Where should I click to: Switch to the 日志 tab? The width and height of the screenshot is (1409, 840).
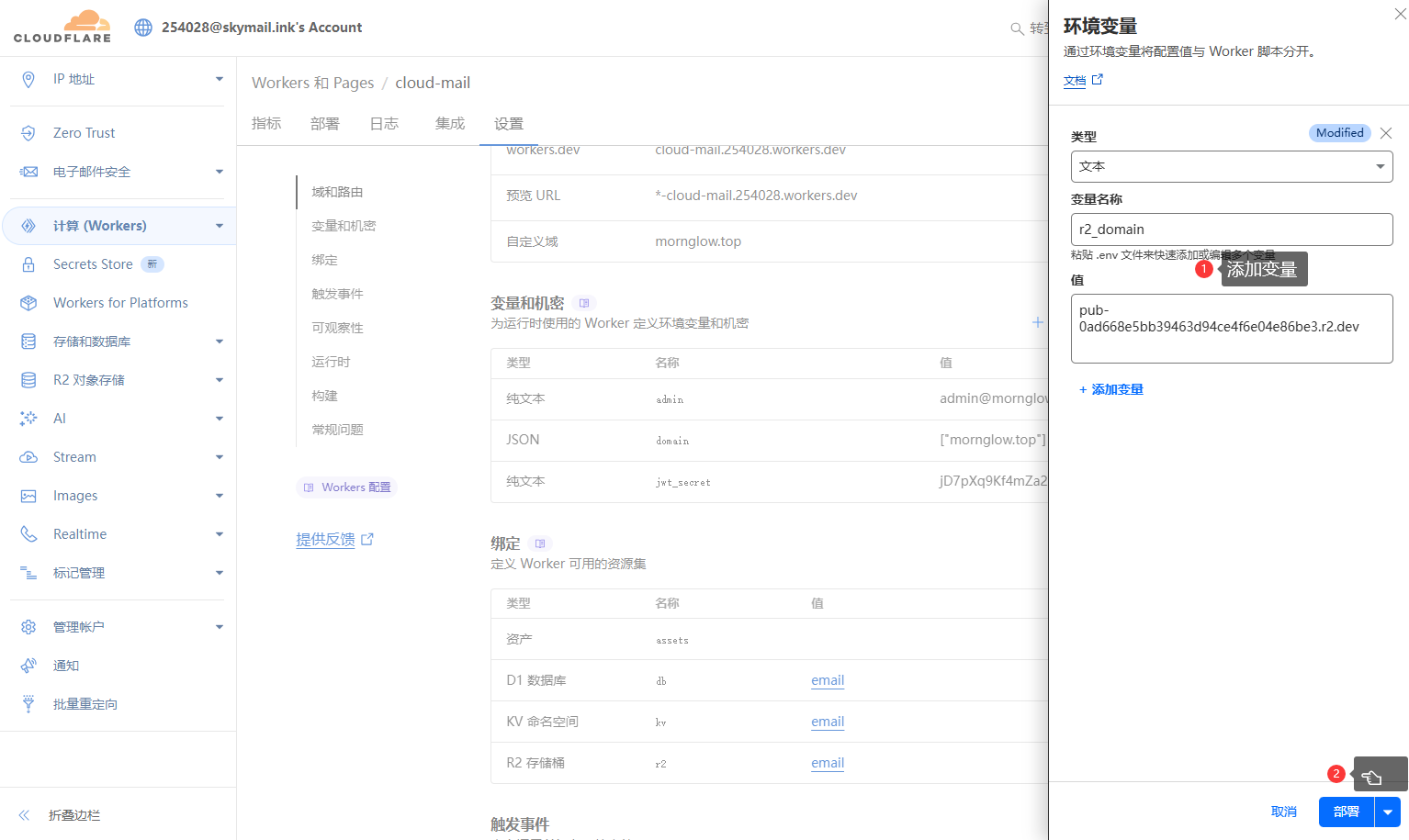click(x=384, y=124)
